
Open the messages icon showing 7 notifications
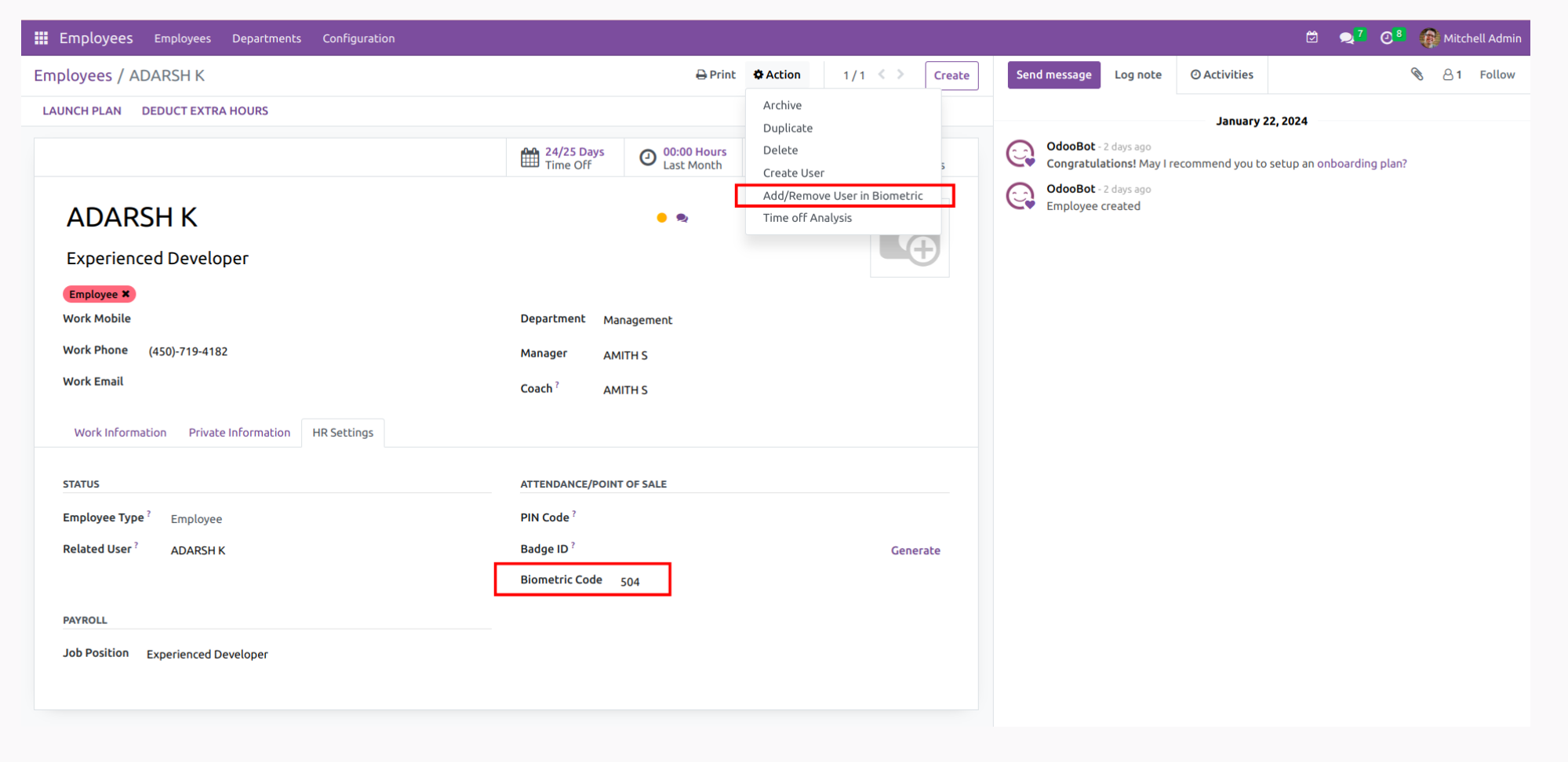1348,36
